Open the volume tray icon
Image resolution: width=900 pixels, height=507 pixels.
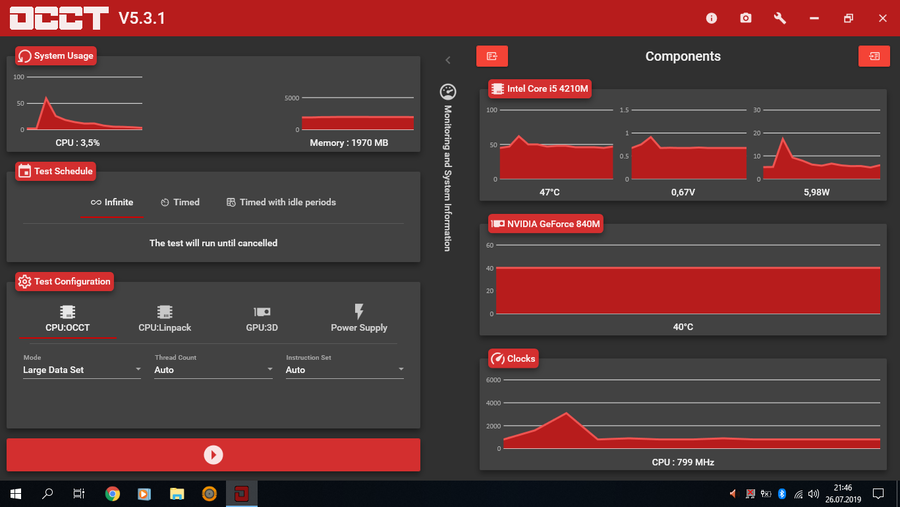click(813, 494)
